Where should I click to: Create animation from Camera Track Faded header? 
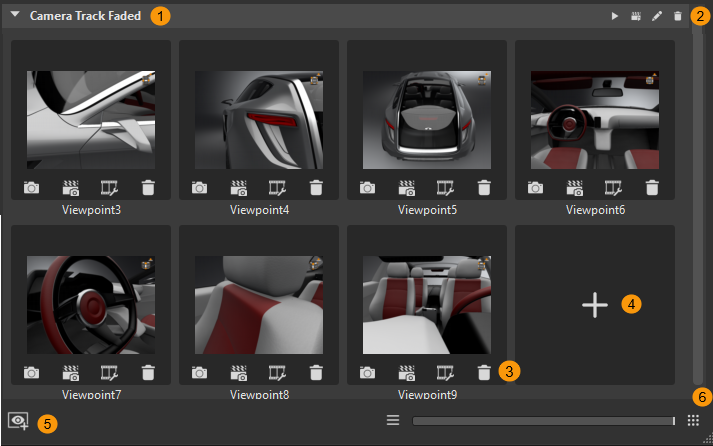coord(636,16)
